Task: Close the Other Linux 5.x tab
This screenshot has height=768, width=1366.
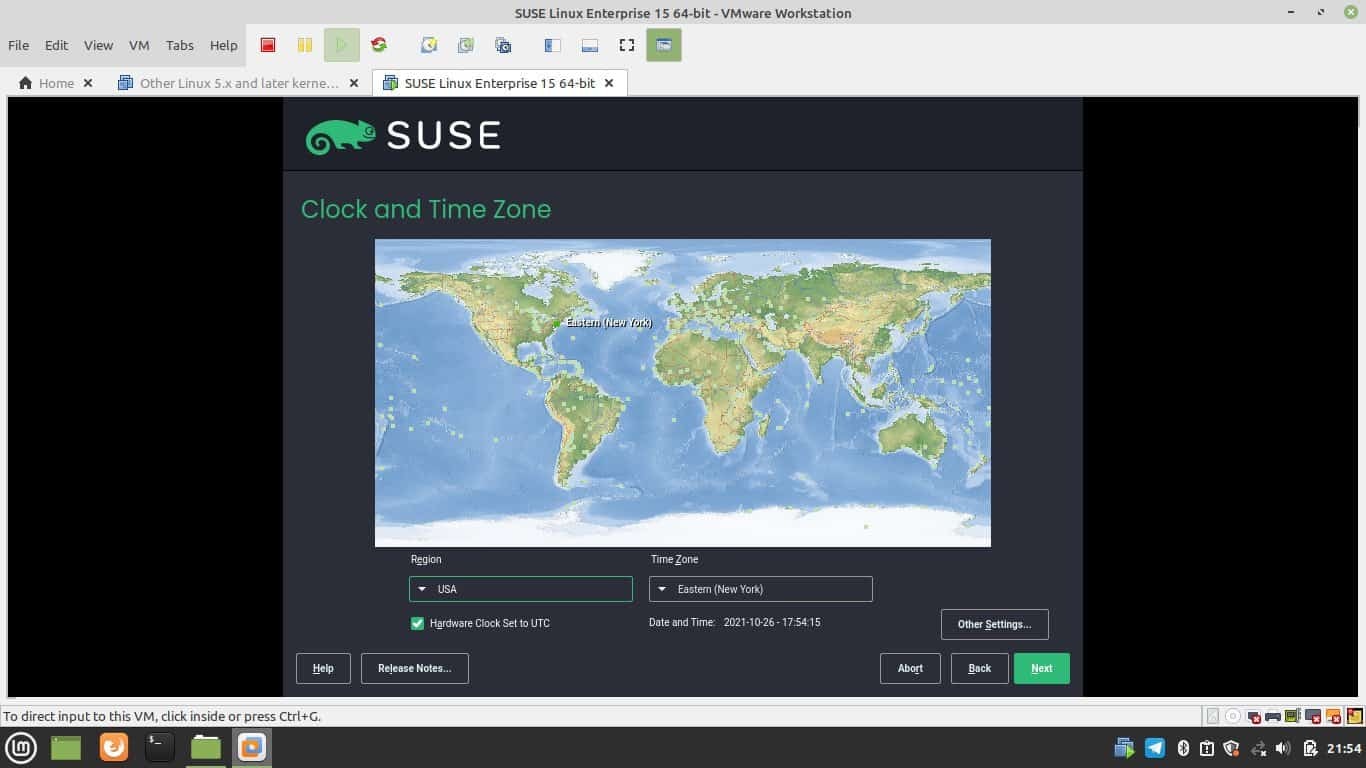Action: tap(353, 83)
